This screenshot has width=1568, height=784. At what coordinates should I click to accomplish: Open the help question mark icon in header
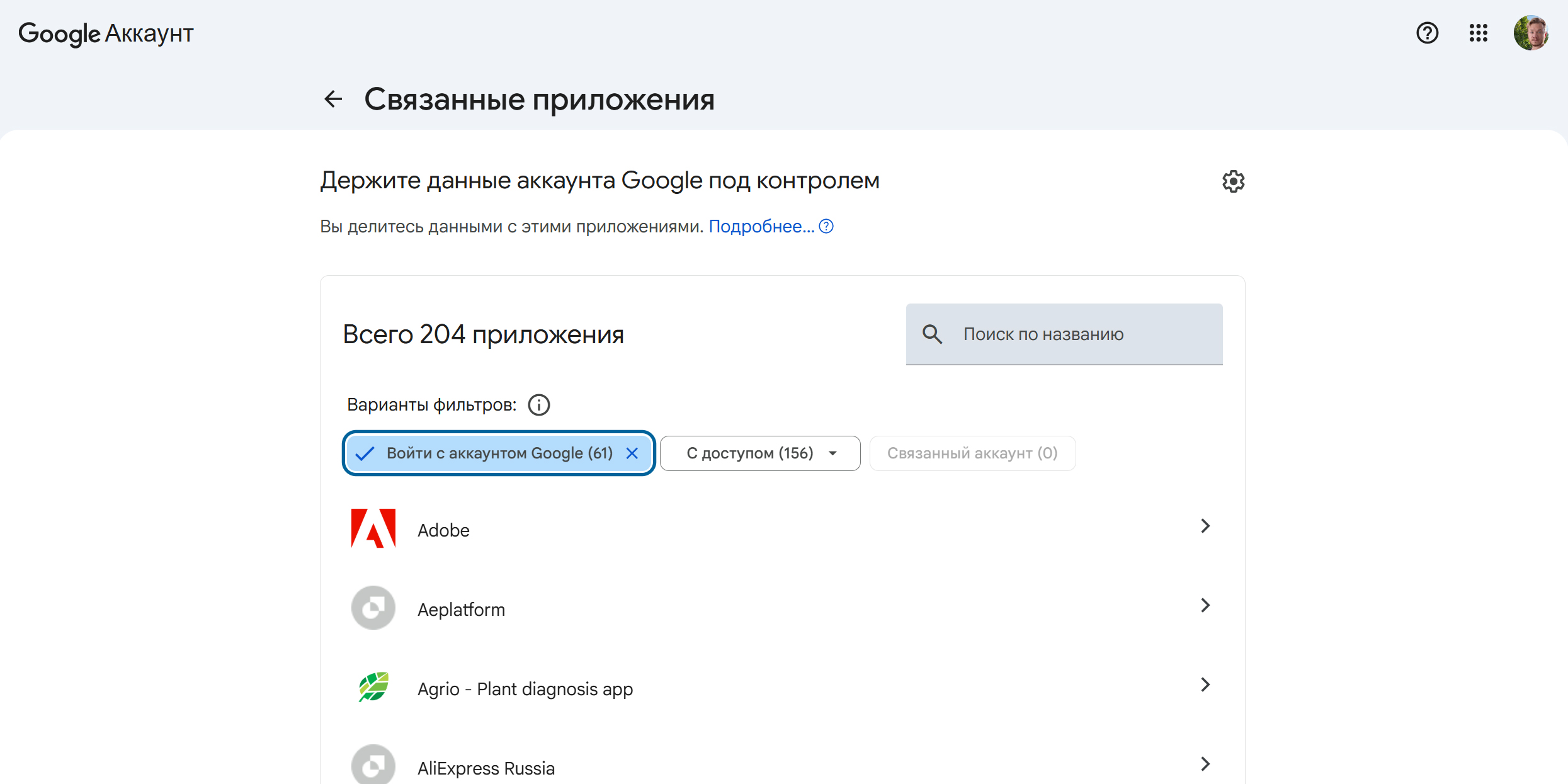[1427, 33]
